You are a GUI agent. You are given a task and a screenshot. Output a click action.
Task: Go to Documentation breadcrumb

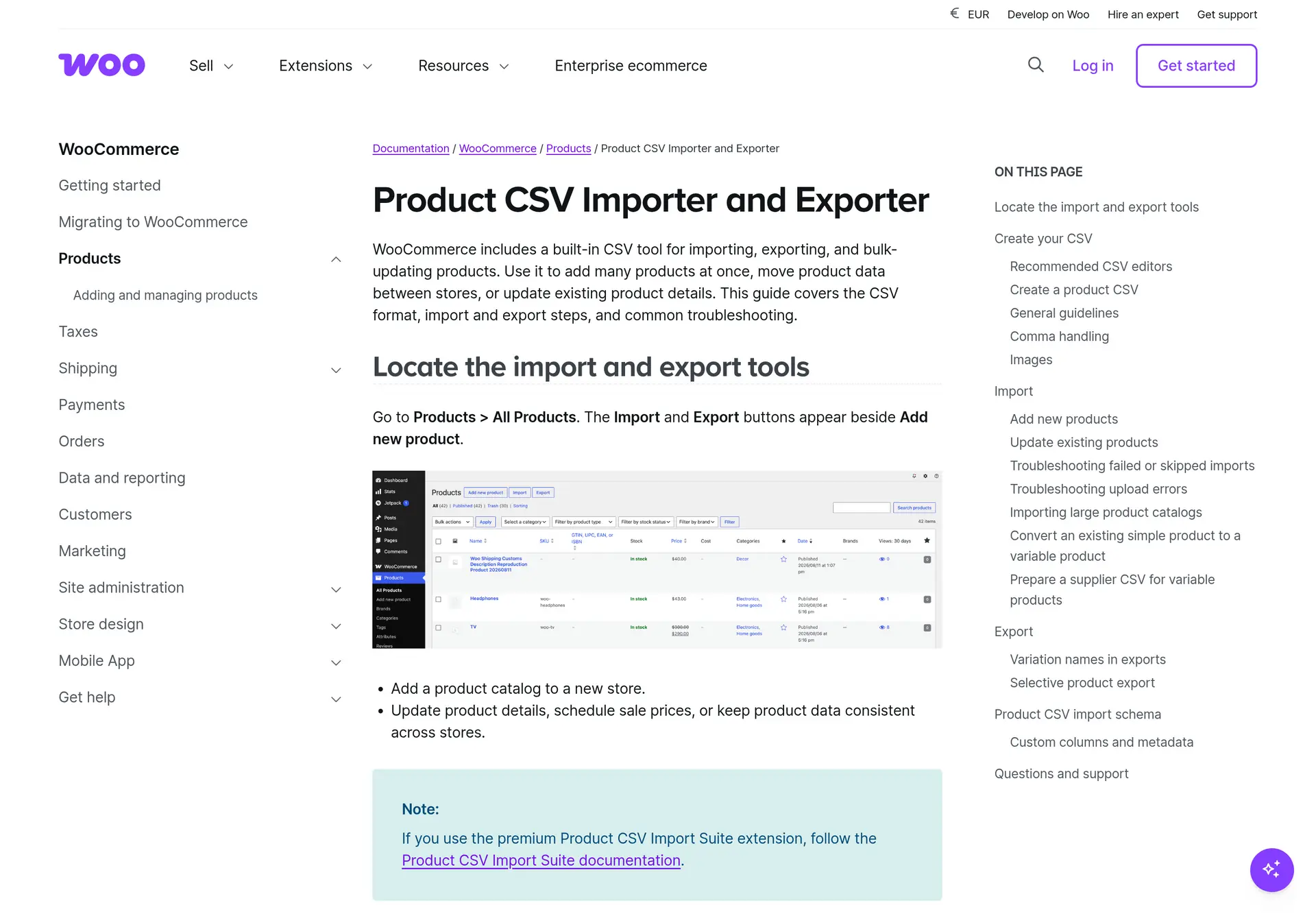[x=411, y=148]
